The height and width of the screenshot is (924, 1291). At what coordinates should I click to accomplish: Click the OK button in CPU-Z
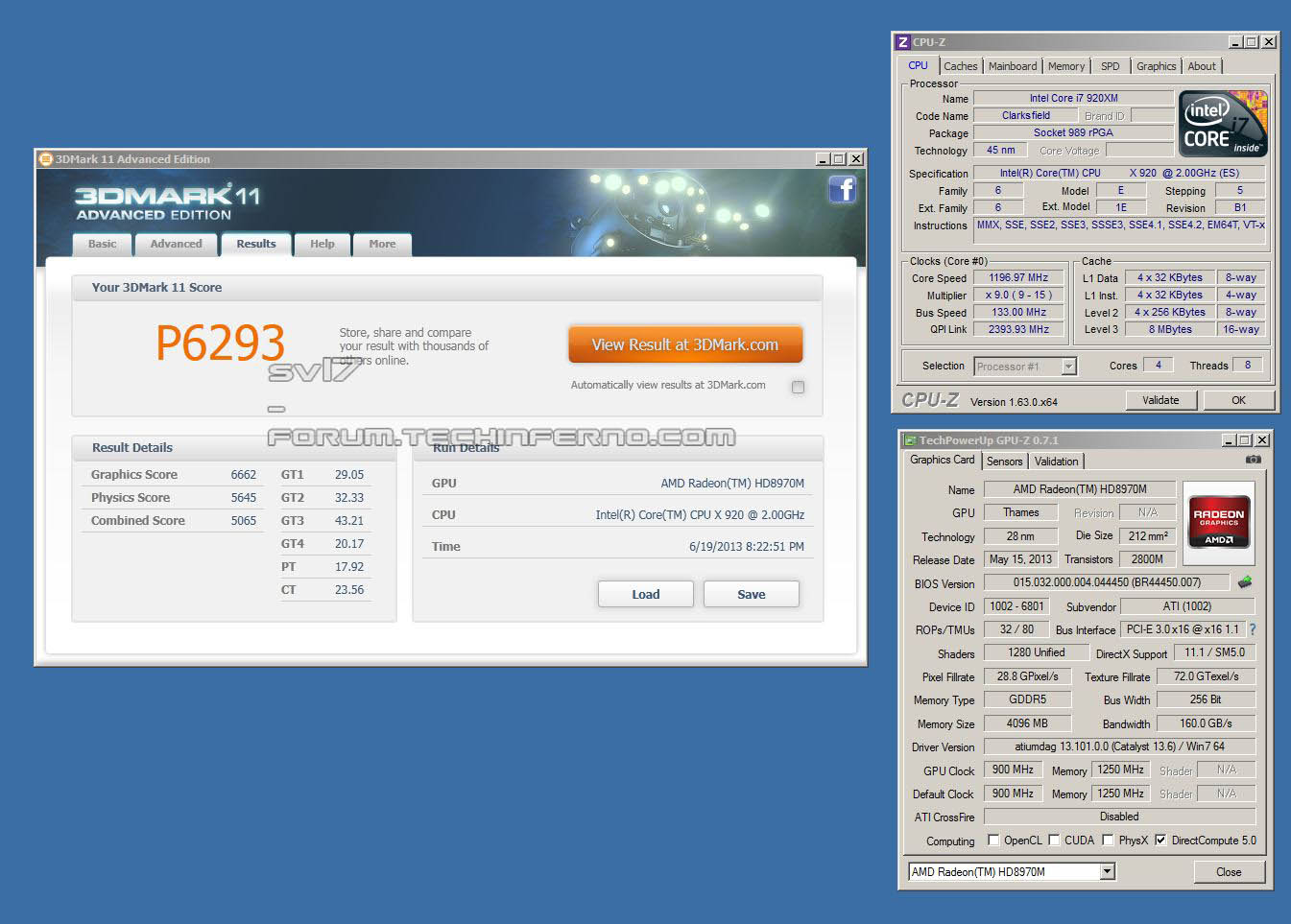click(1239, 400)
